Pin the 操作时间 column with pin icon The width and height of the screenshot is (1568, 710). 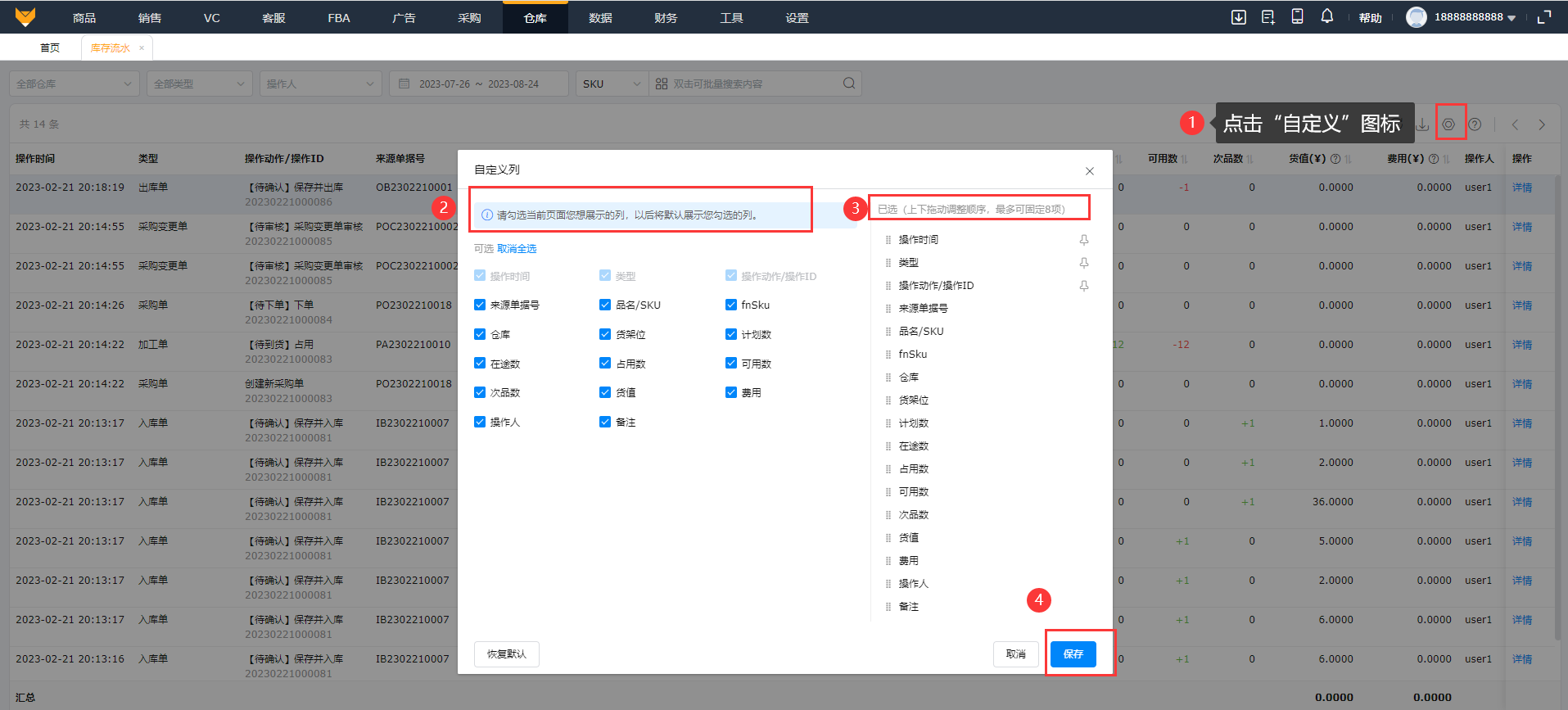pyautogui.click(x=1083, y=240)
